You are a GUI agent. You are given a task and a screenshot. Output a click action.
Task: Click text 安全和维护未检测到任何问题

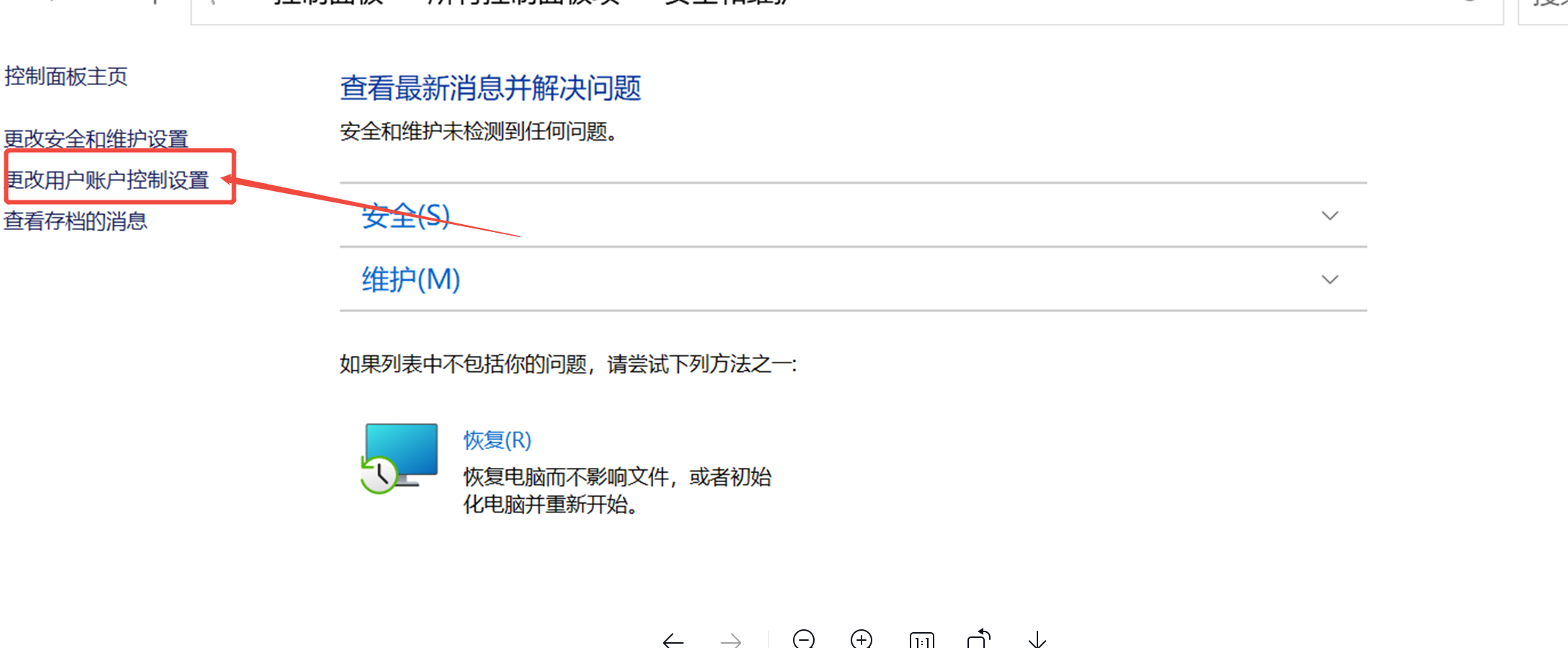(x=479, y=132)
